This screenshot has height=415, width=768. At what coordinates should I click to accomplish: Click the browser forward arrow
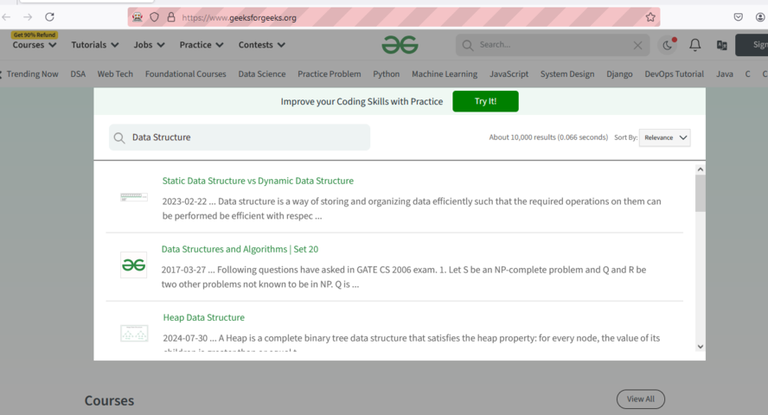click(x=27, y=17)
